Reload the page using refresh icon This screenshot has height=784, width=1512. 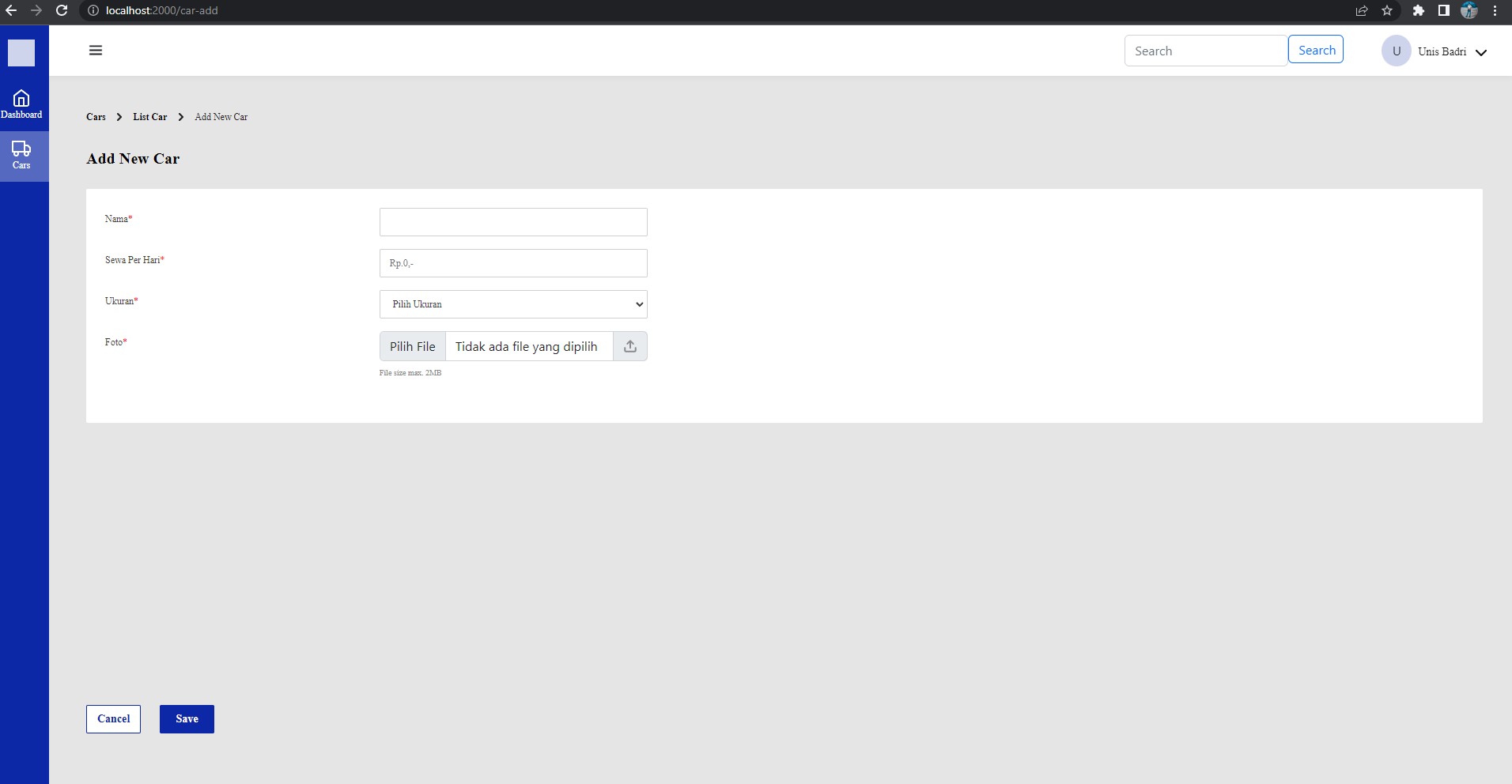(x=62, y=10)
